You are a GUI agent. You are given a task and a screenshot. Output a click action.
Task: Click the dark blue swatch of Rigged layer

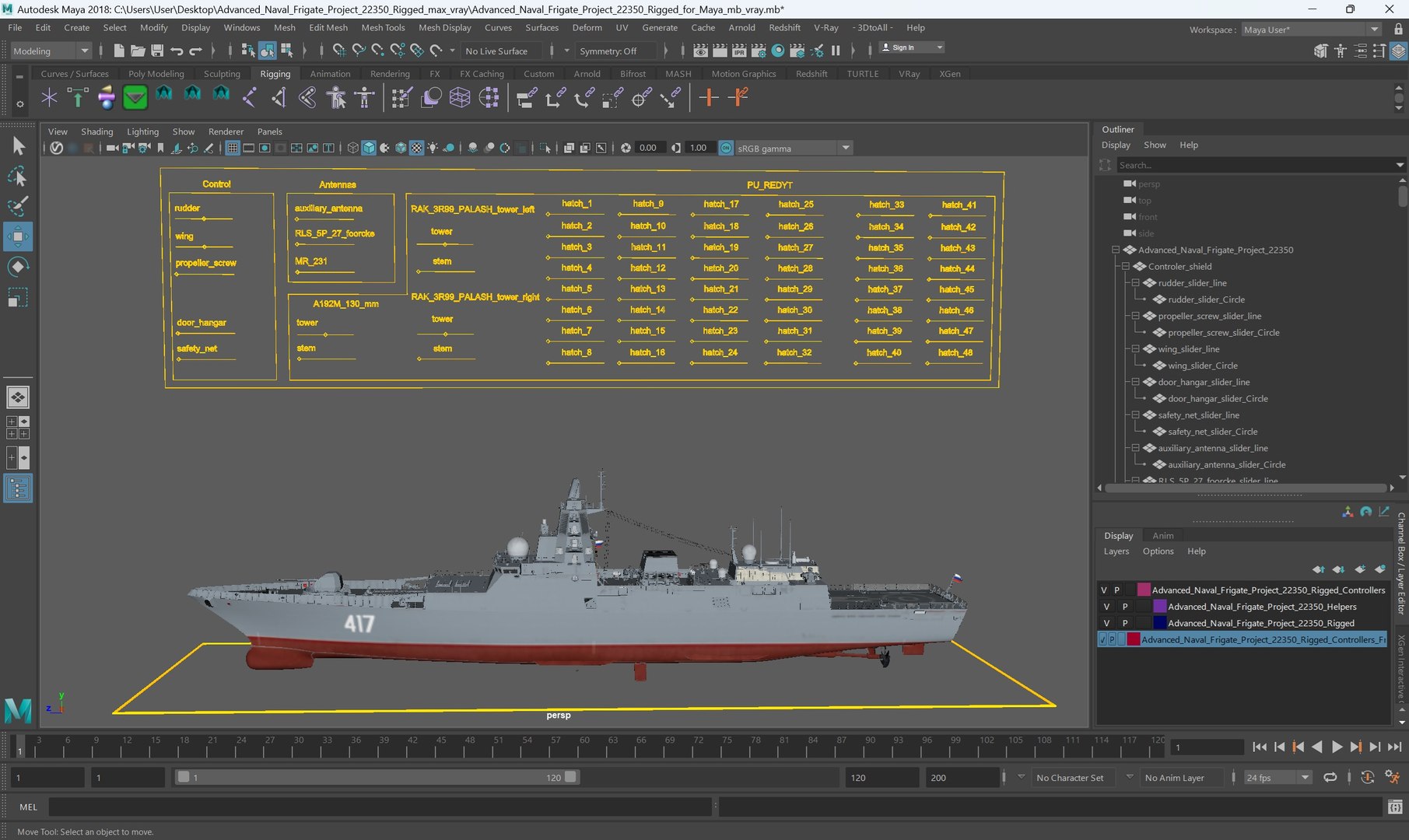[x=1159, y=623]
